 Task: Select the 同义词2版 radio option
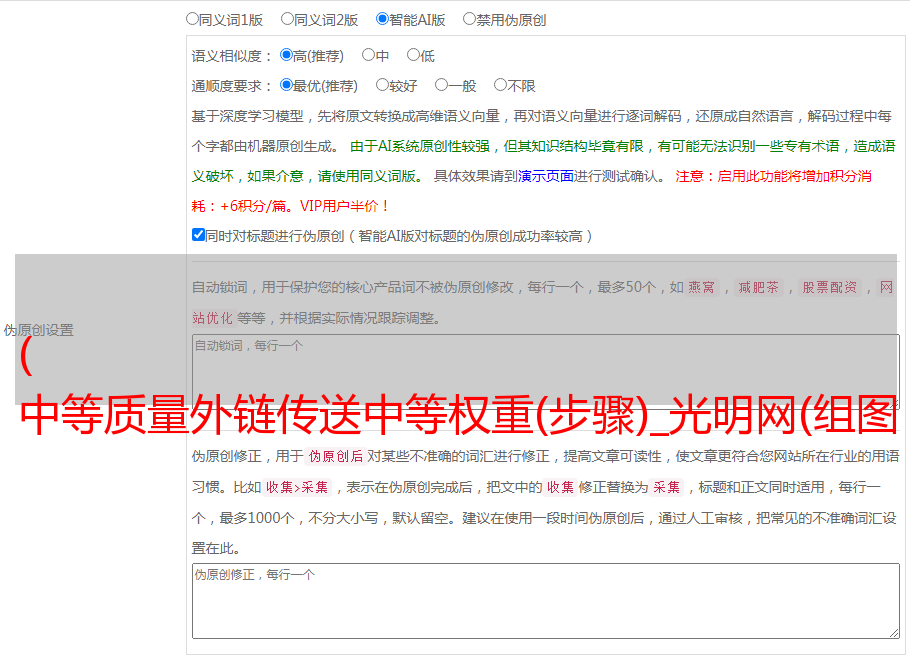[287, 19]
